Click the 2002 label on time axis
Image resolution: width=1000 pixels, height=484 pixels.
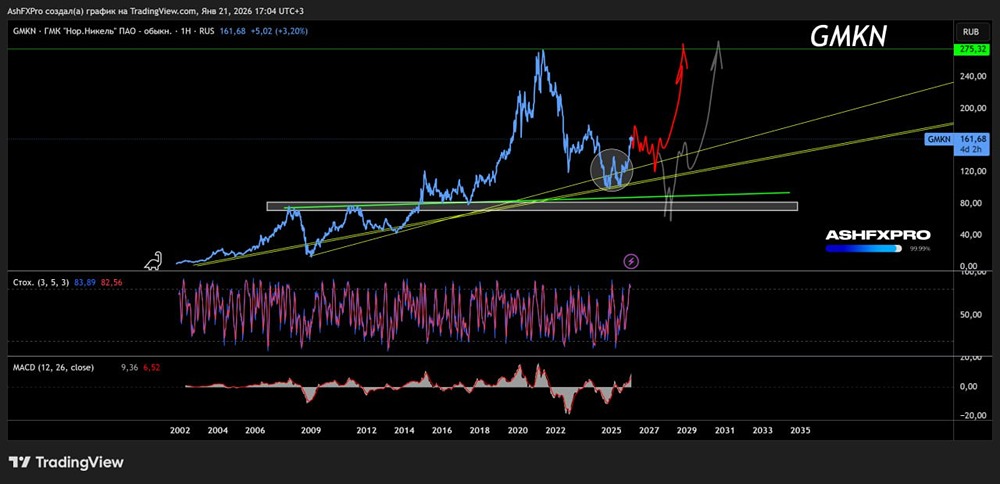tap(180, 430)
